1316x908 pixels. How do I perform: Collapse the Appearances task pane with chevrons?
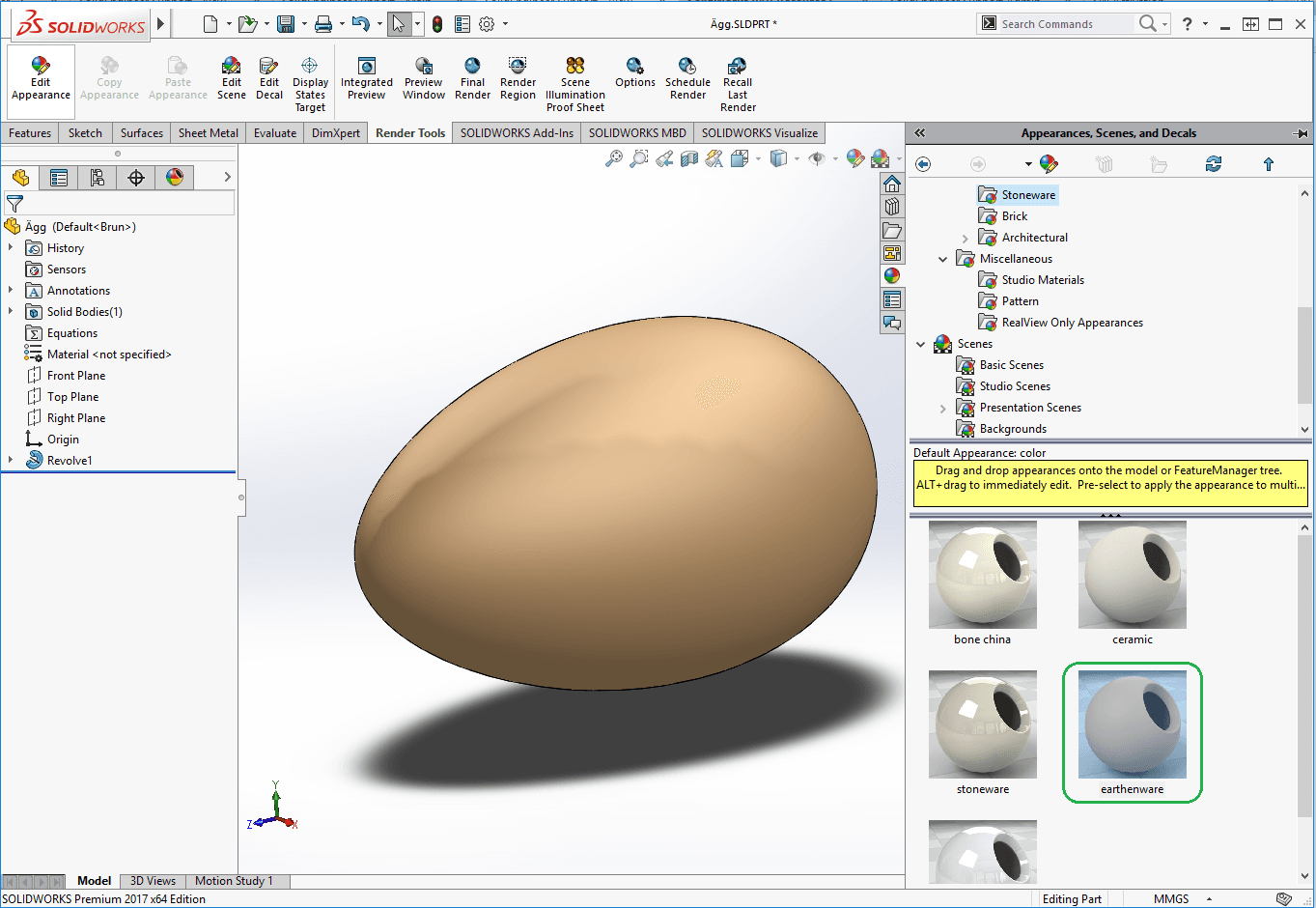point(920,133)
